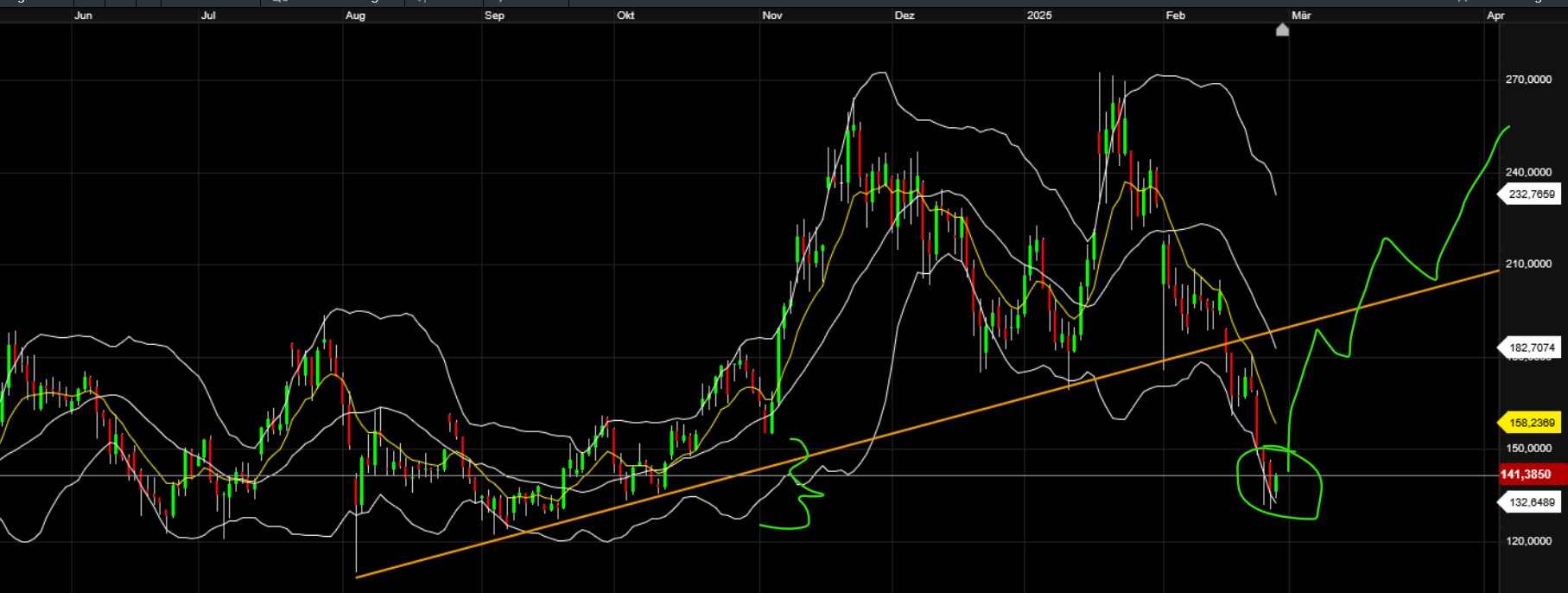Click the 2025 label on time axis
This screenshot has width=1568, height=593.
(1039, 16)
